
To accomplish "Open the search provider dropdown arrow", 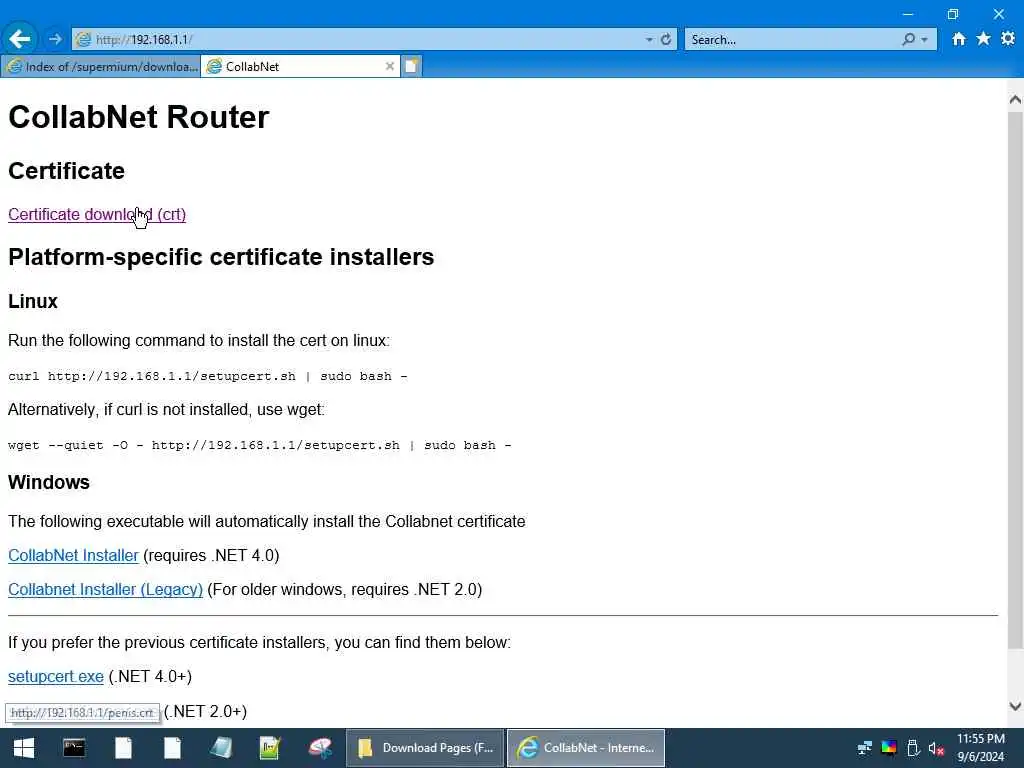I will pos(924,40).
